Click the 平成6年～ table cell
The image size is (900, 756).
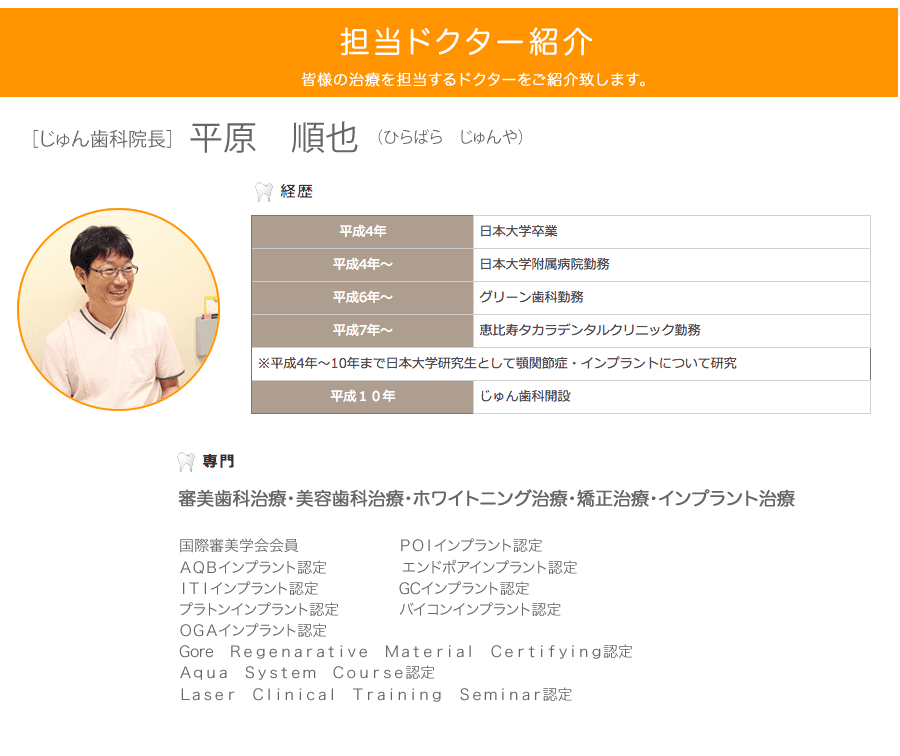click(362, 297)
